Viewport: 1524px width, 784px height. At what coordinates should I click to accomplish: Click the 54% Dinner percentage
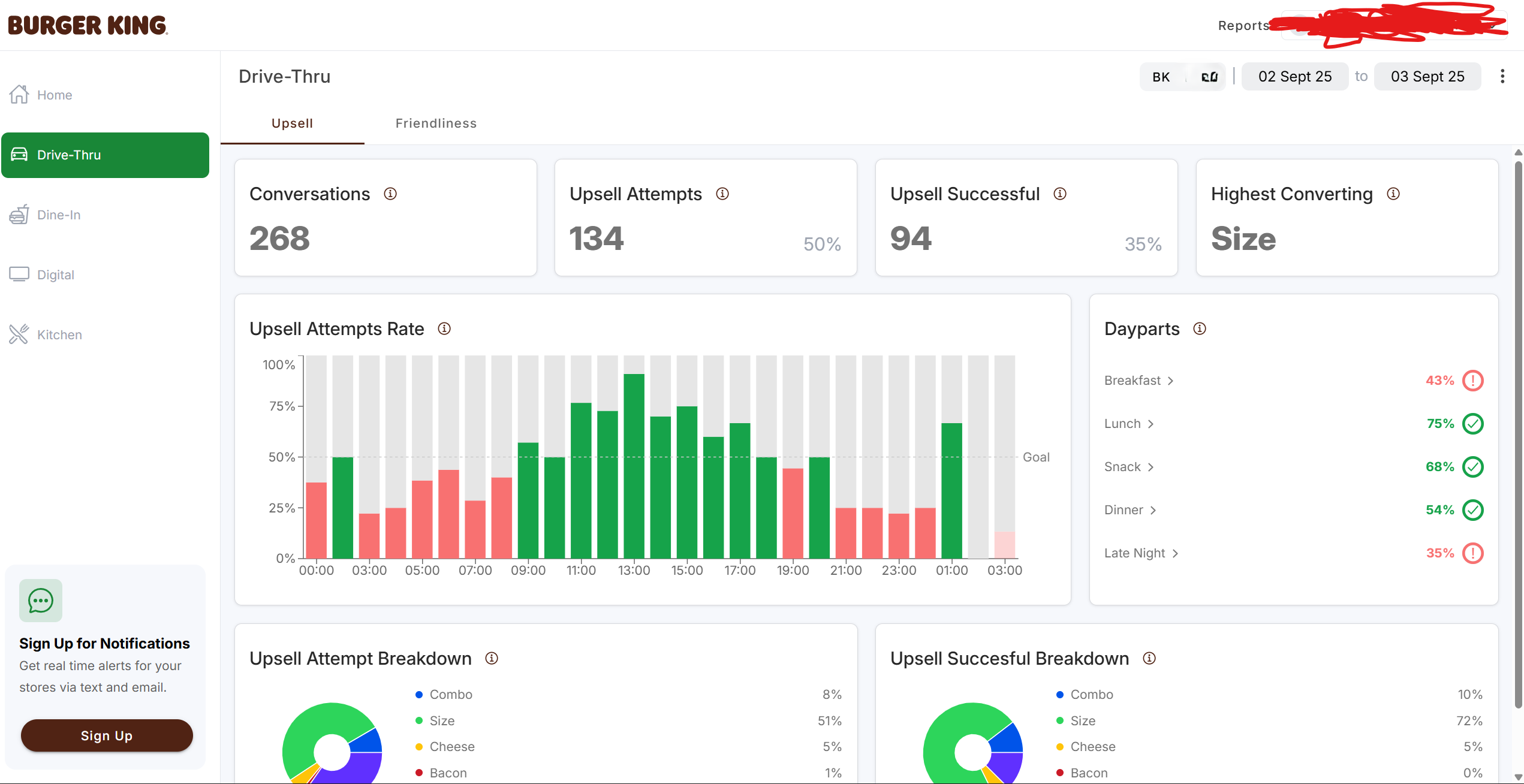[x=1440, y=510]
